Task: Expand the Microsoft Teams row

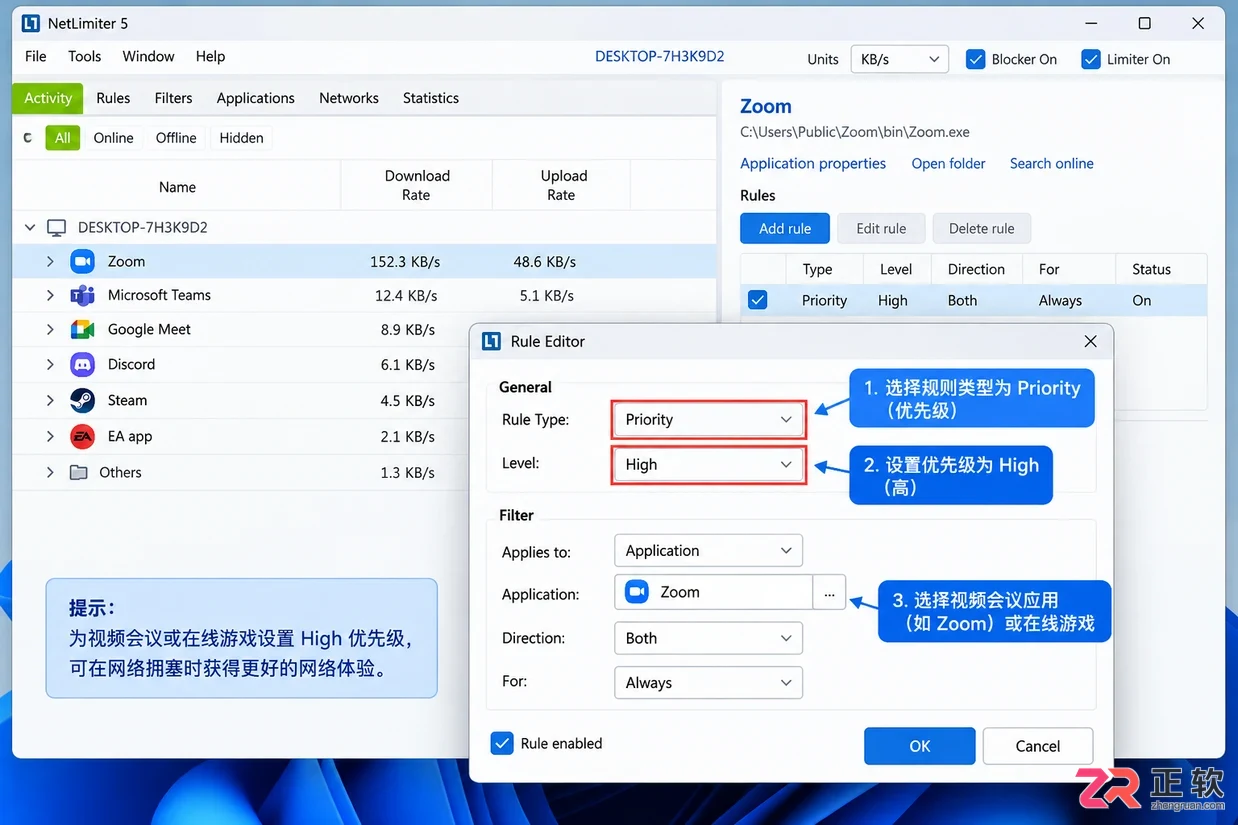Action: (x=50, y=296)
